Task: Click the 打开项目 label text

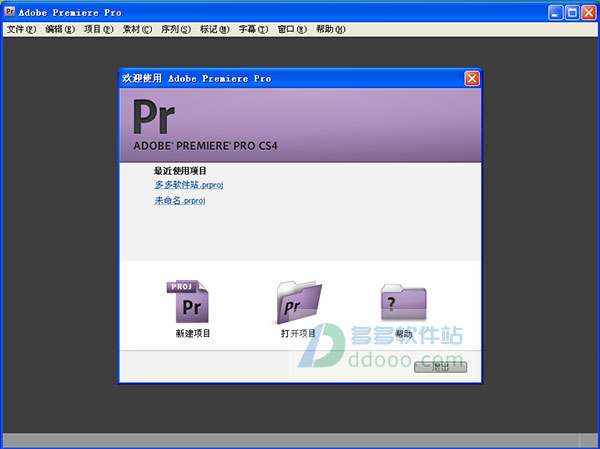Action: coord(298,333)
